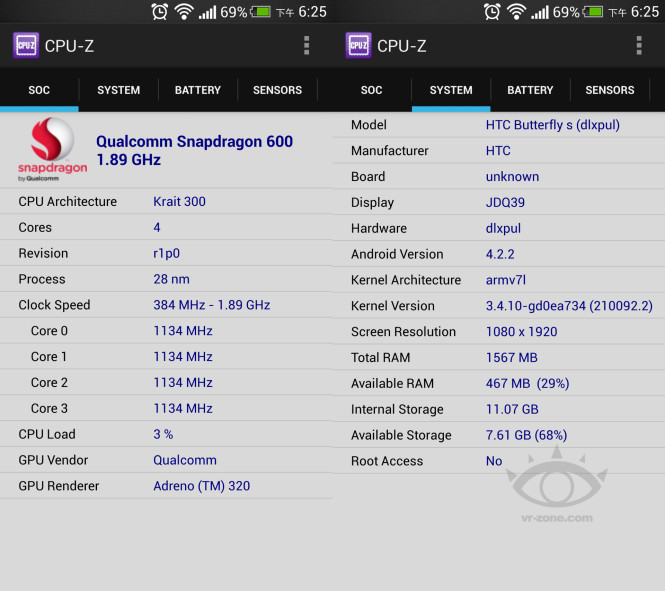Tap signal strength icon in right status bar
665x591 pixels.
click(x=540, y=12)
